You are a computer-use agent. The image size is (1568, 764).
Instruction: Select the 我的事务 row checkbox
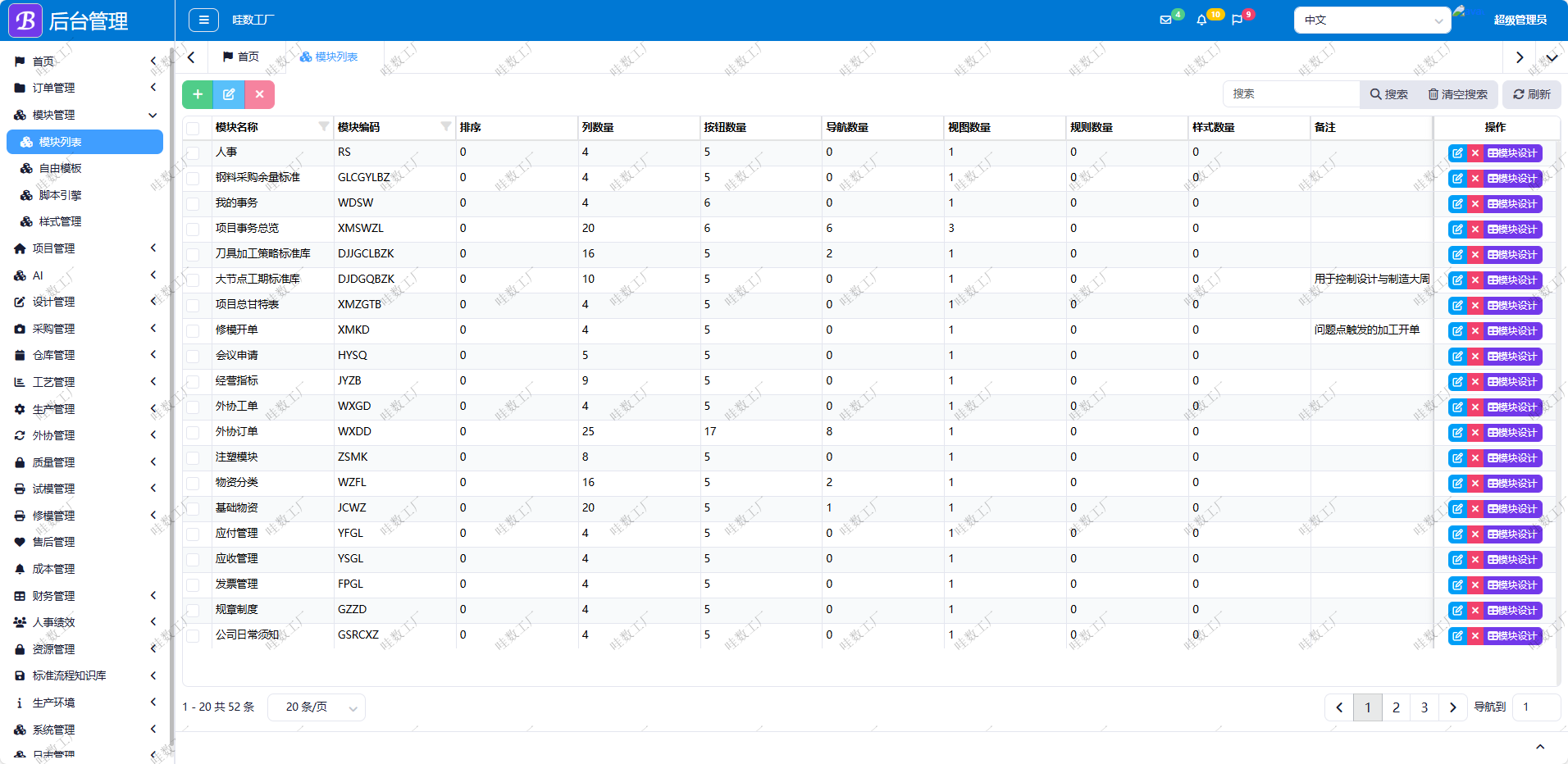click(193, 203)
